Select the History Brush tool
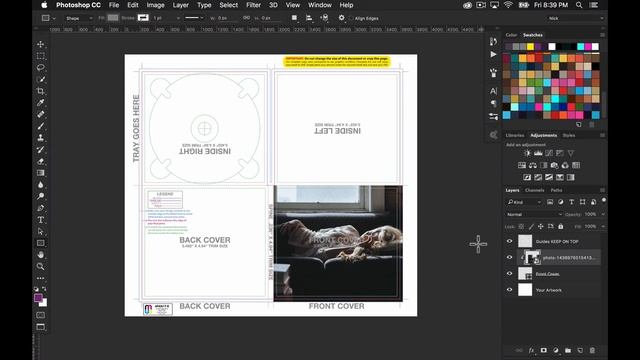Viewport: 640px width, 360px height. [40, 150]
